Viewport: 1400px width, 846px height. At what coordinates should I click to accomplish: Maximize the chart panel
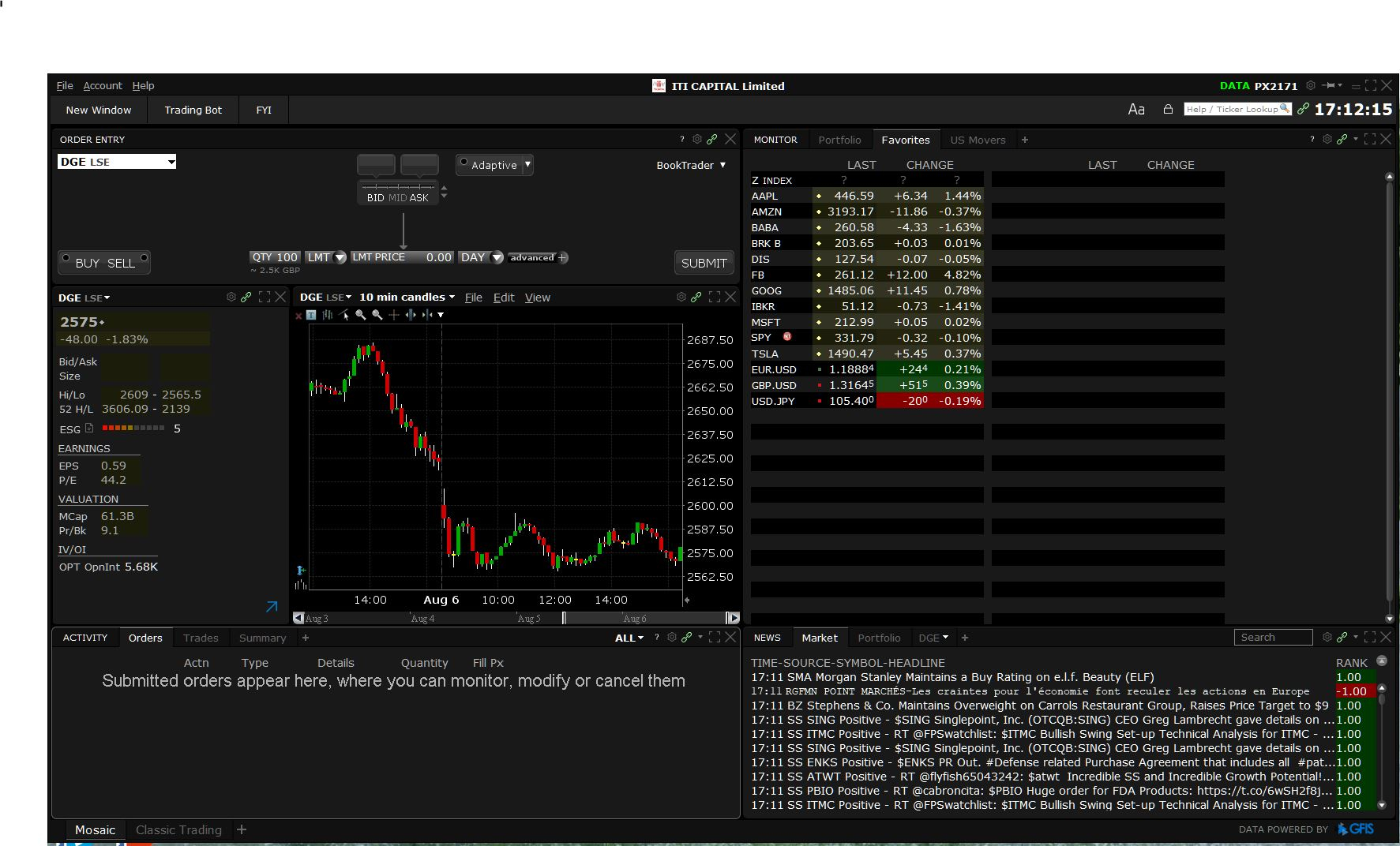click(x=715, y=297)
